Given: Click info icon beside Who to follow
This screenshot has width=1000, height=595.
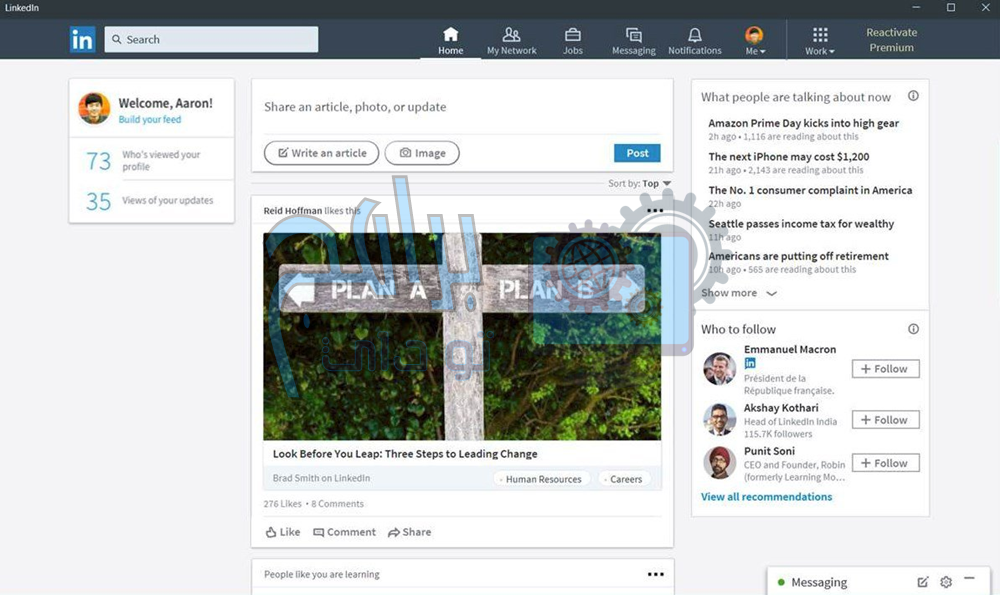Looking at the screenshot, I should click(912, 329).
